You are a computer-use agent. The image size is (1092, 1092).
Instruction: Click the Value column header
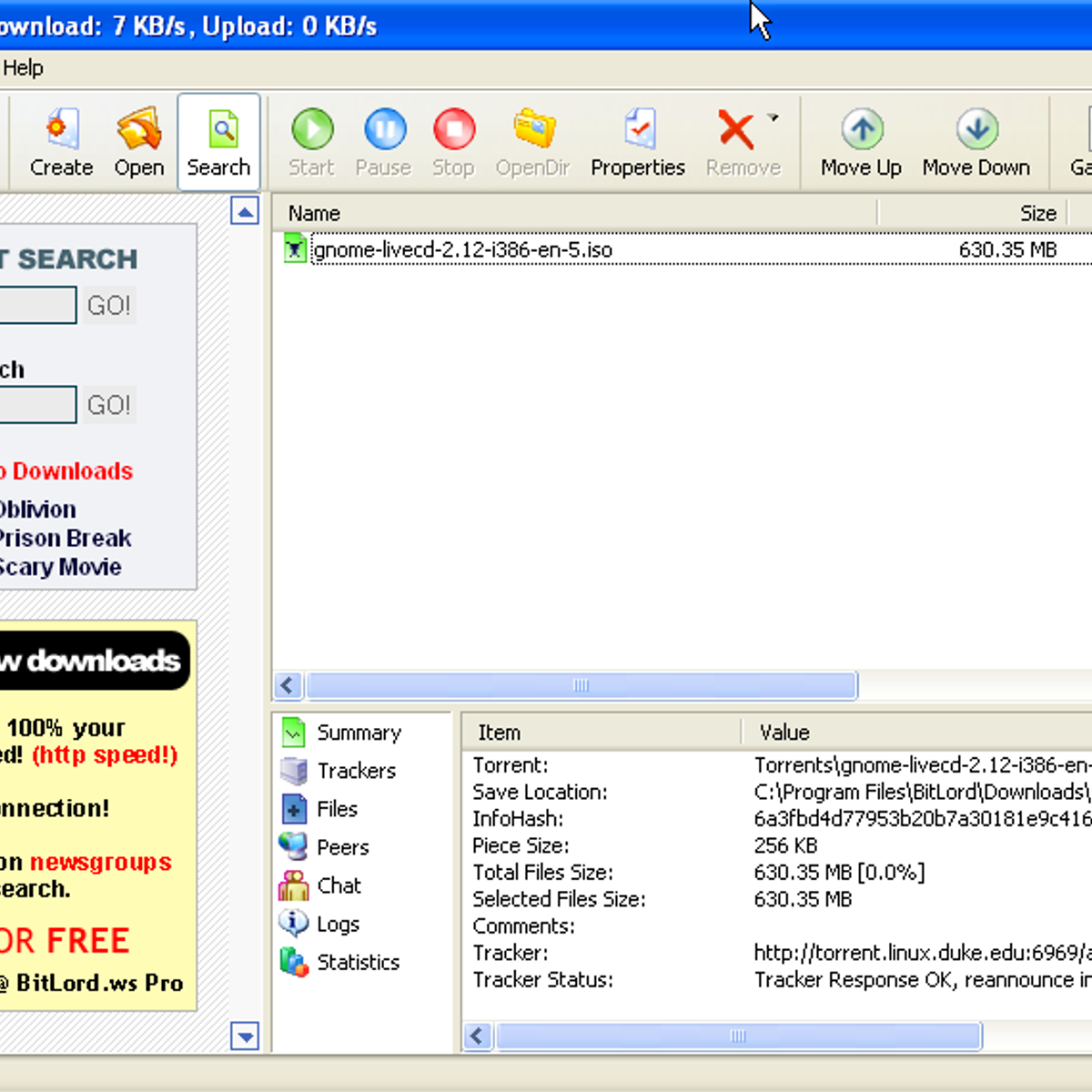(x=917, y=733)
